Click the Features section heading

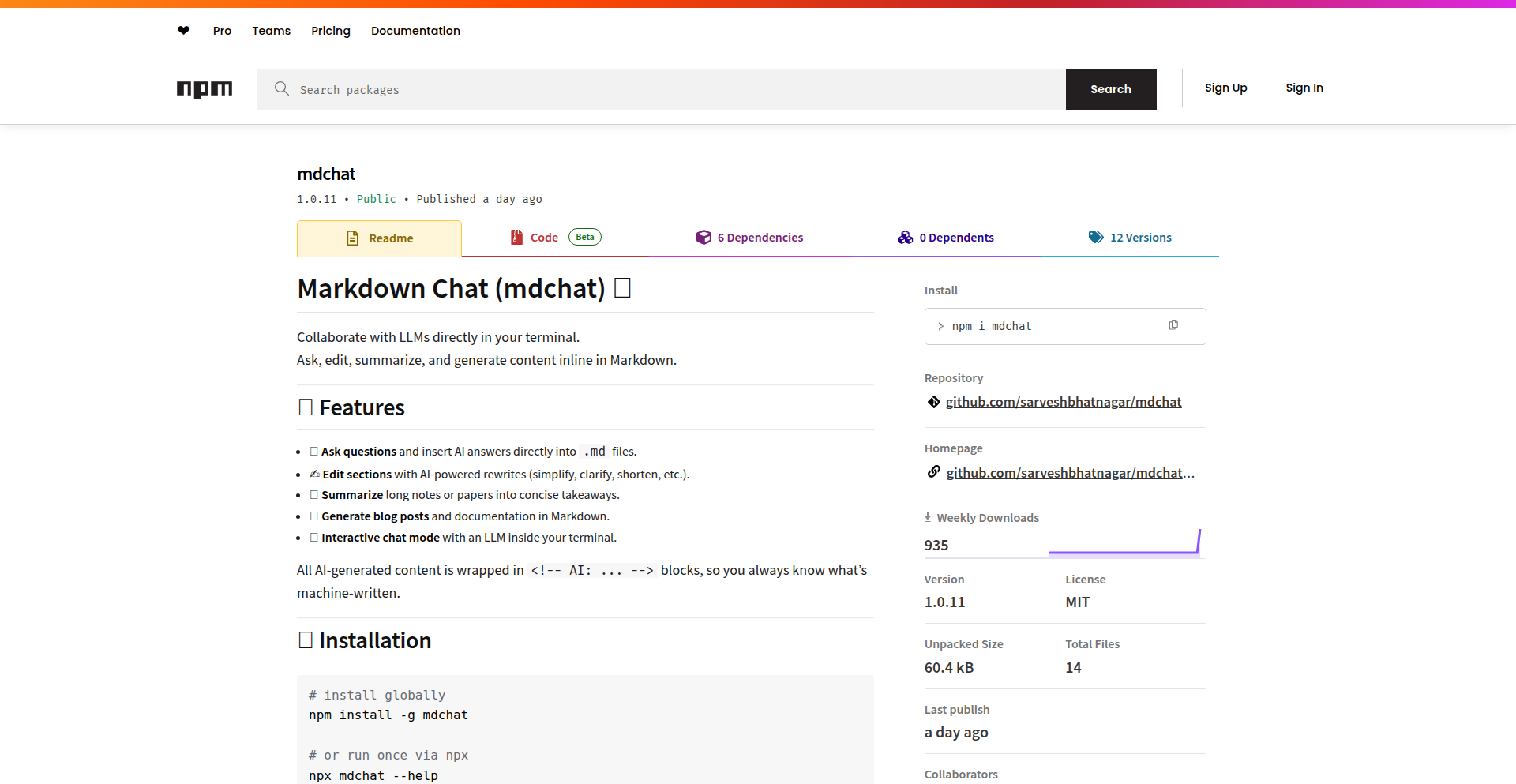(351, 407)
